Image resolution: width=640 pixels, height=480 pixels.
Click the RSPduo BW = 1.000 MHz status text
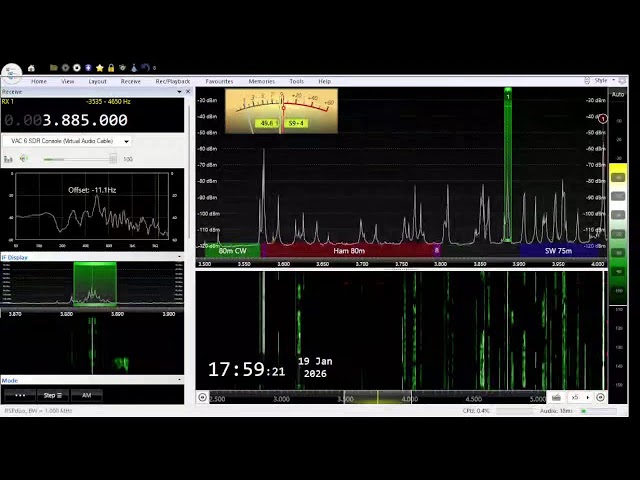pyautogui.click(x=38, y=411)
